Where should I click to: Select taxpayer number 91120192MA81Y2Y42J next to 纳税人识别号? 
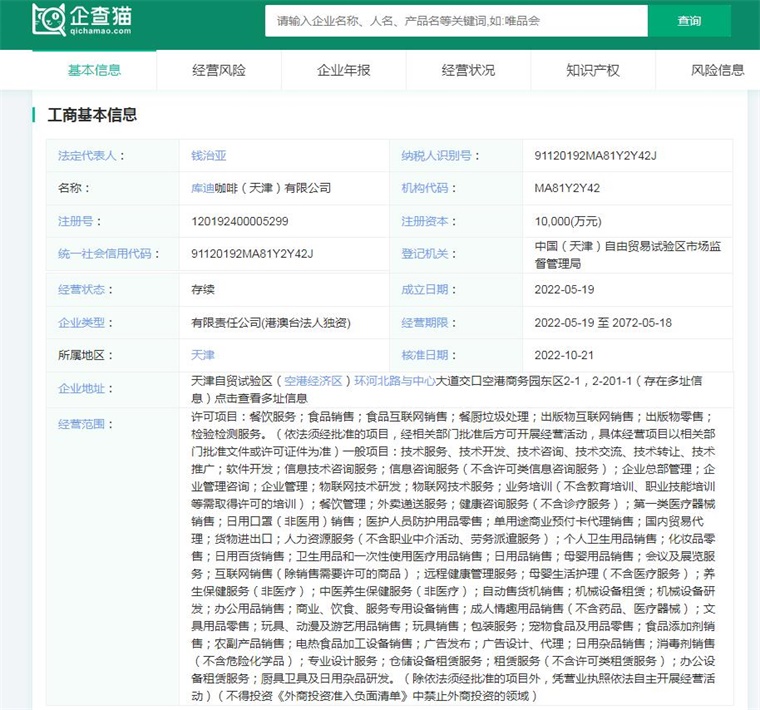pyautogui.click(x=595, y=156)
